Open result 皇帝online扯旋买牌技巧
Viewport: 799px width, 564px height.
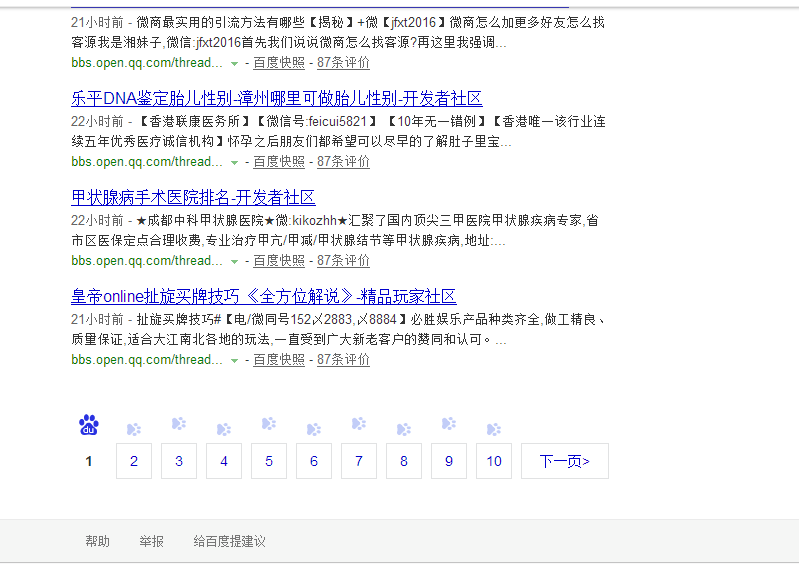(x=263, y=296)
